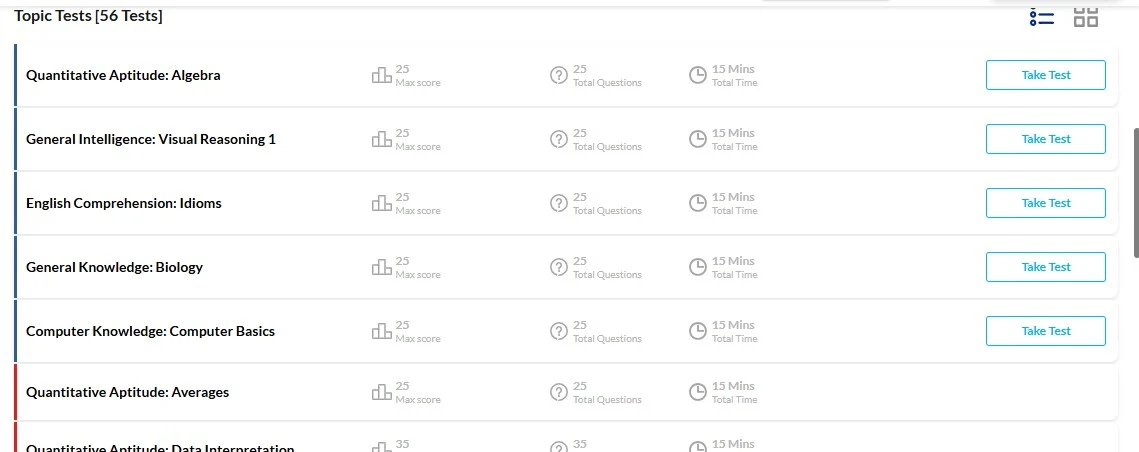The width and height of the screenshot is (1139, 452).
Task: Select General Intelligence: Visual Reasoning 1 title
Action: coord(151,139)
